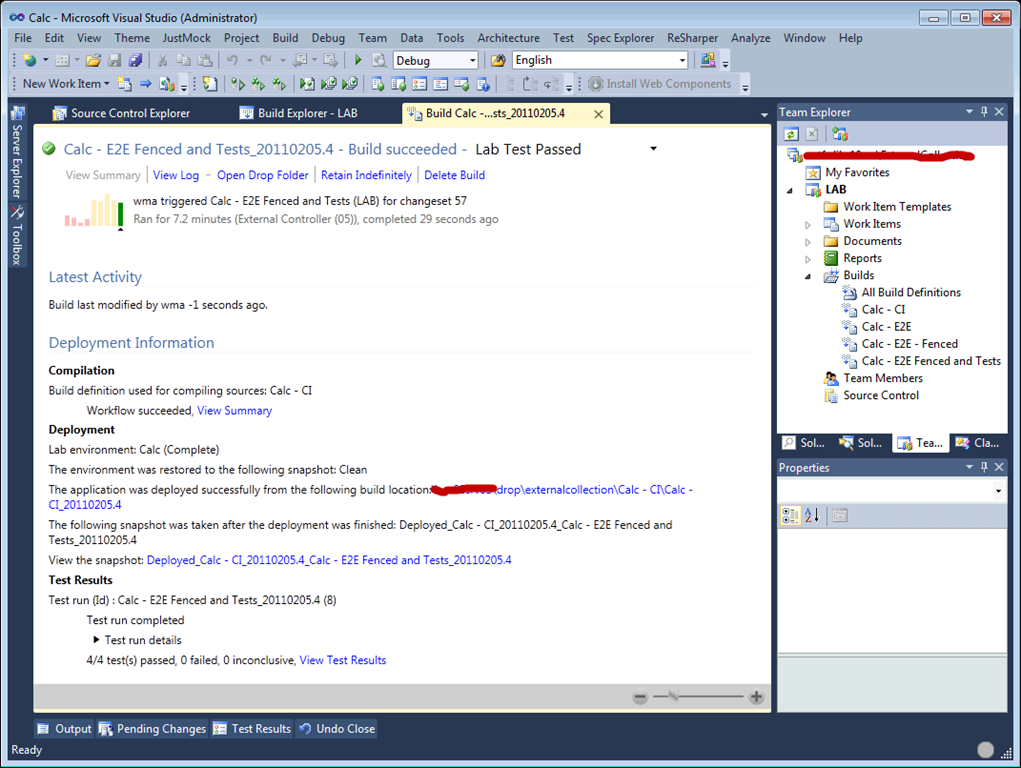The height and width of the screenshot is (768, 1021).
Task: Pin or auto-hide the Team Explorer panel
Action: pos(983,112)
